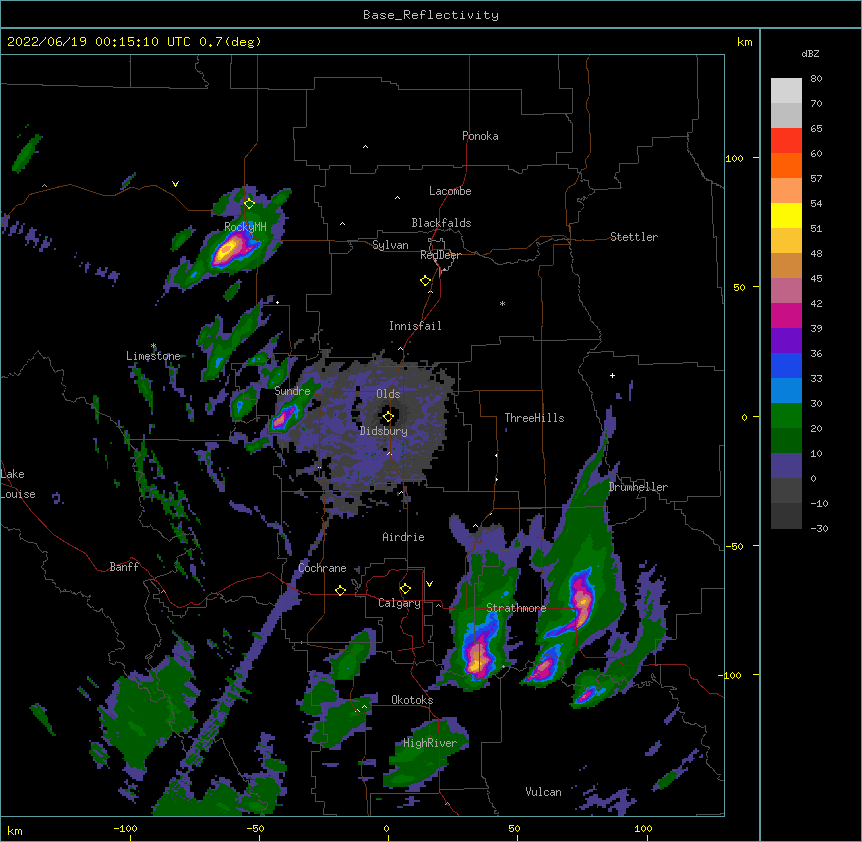
Task: Click the Blackfalds city label
Action: (x=441, y=223)
